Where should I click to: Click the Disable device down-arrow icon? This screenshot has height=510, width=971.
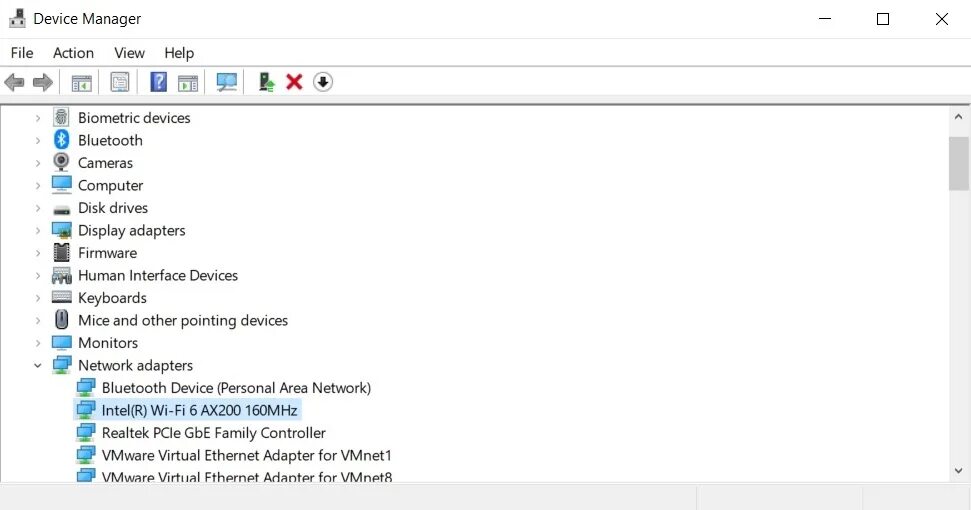322,82
